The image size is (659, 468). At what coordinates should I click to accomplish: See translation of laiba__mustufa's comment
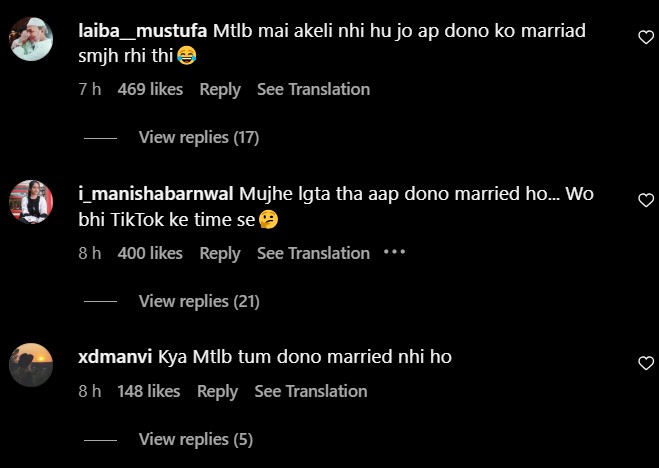pyautogui.click(x=313, y=89)
